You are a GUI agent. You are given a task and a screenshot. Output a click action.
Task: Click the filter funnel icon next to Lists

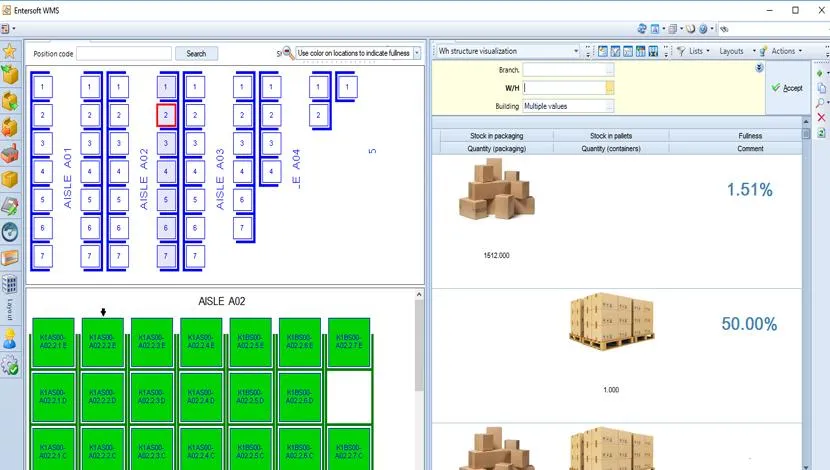[681, 51]
